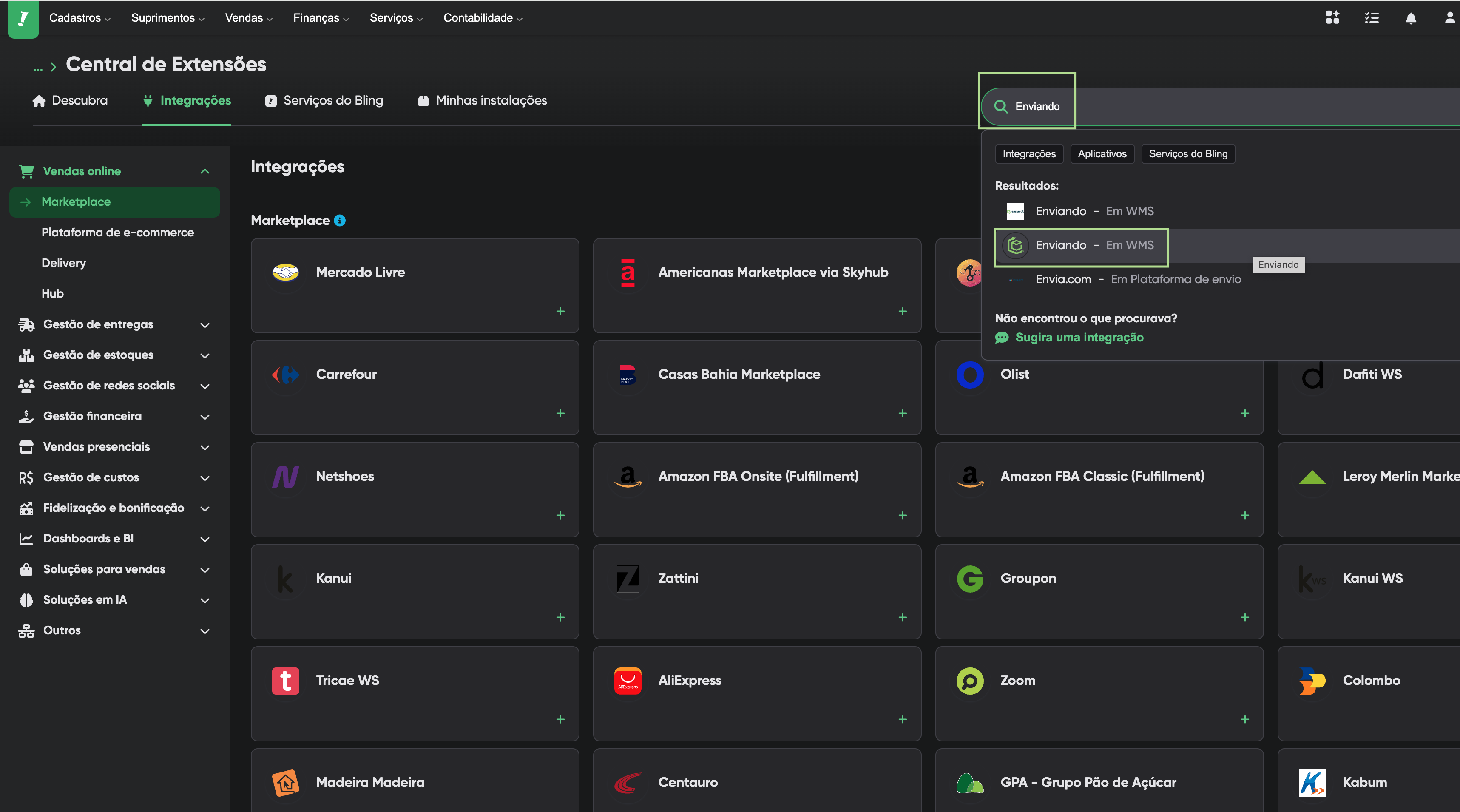The image size is (1460, 812).
Task: Click the search field containing Enviando
Action: [x=1221, y=107]
